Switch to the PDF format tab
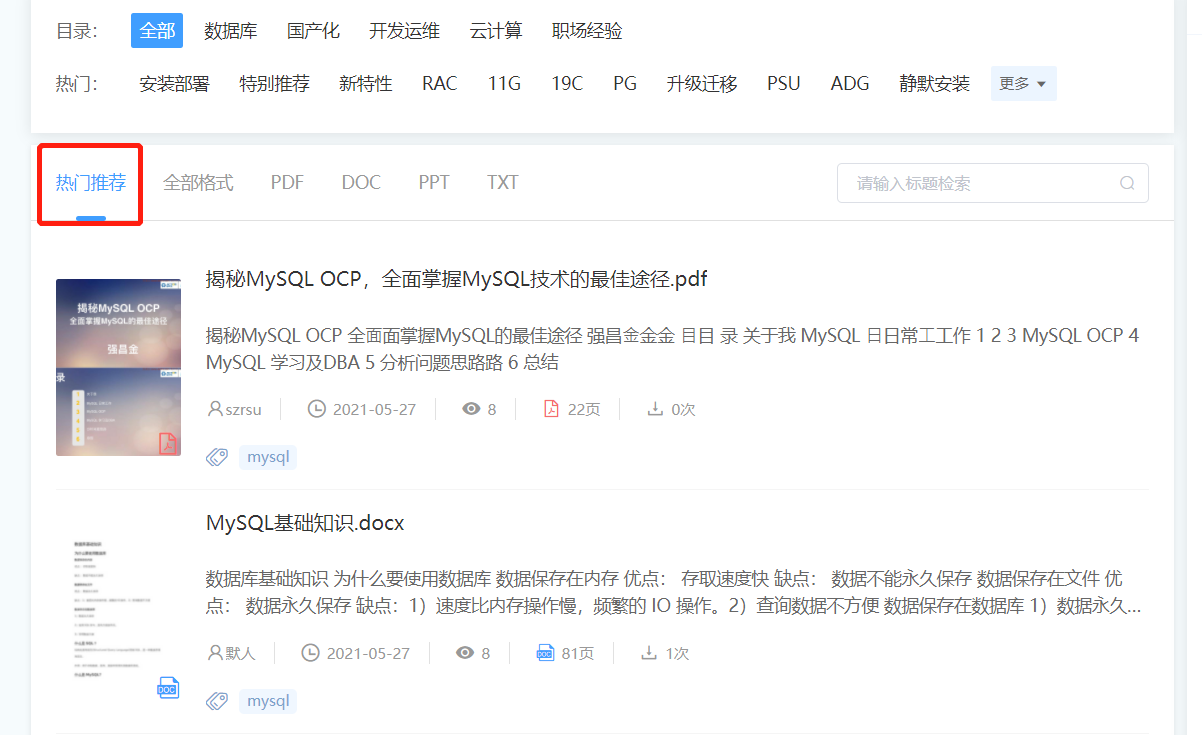The width and height of the screenshot is (1202, 735). pyautogui.click(x=287, y=182)
